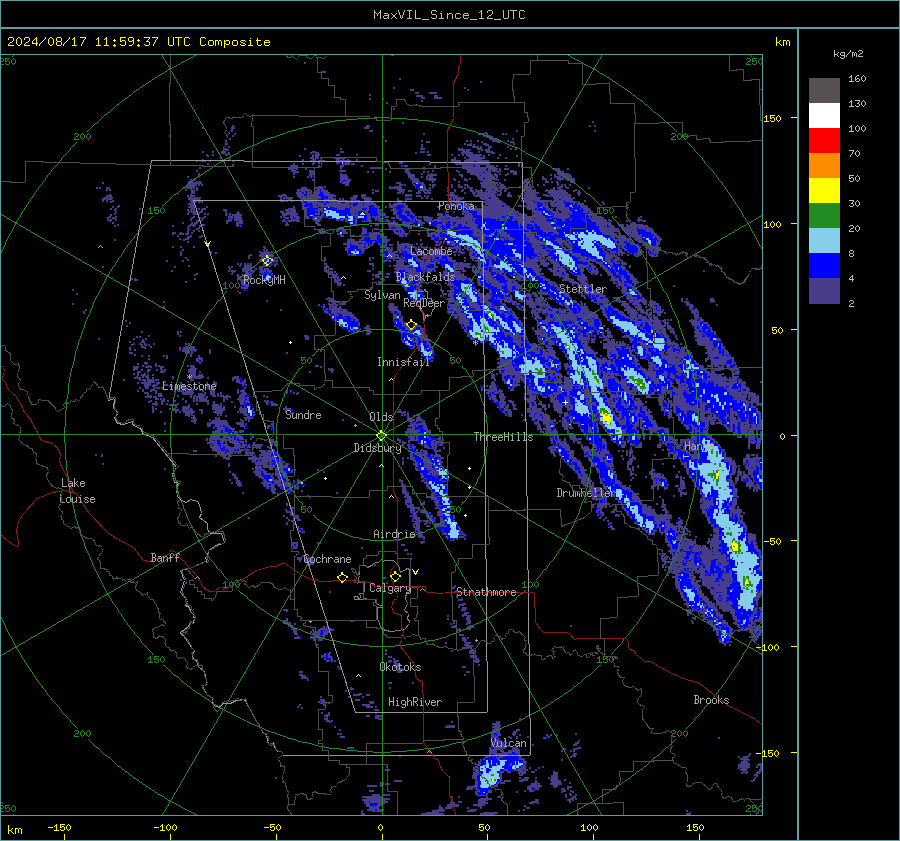Screen dimensions: 900x841
Task: Click the Banff town label
Action: pos(165,558)
